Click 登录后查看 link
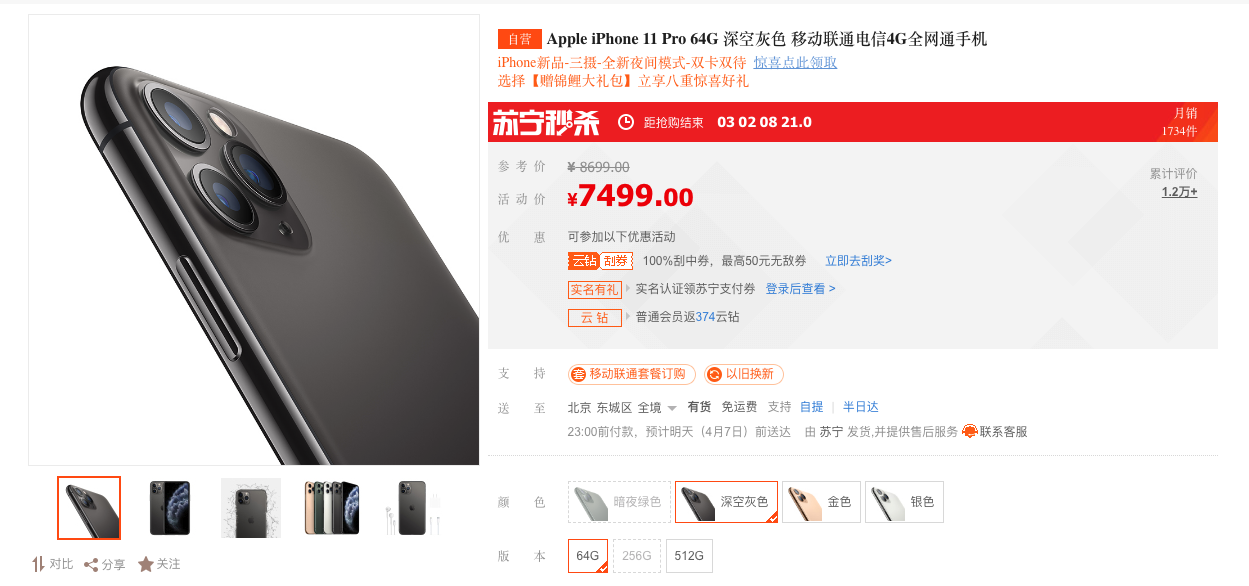Image resolution: width=1249 pixels, height=586 pixels. (800, 289)
